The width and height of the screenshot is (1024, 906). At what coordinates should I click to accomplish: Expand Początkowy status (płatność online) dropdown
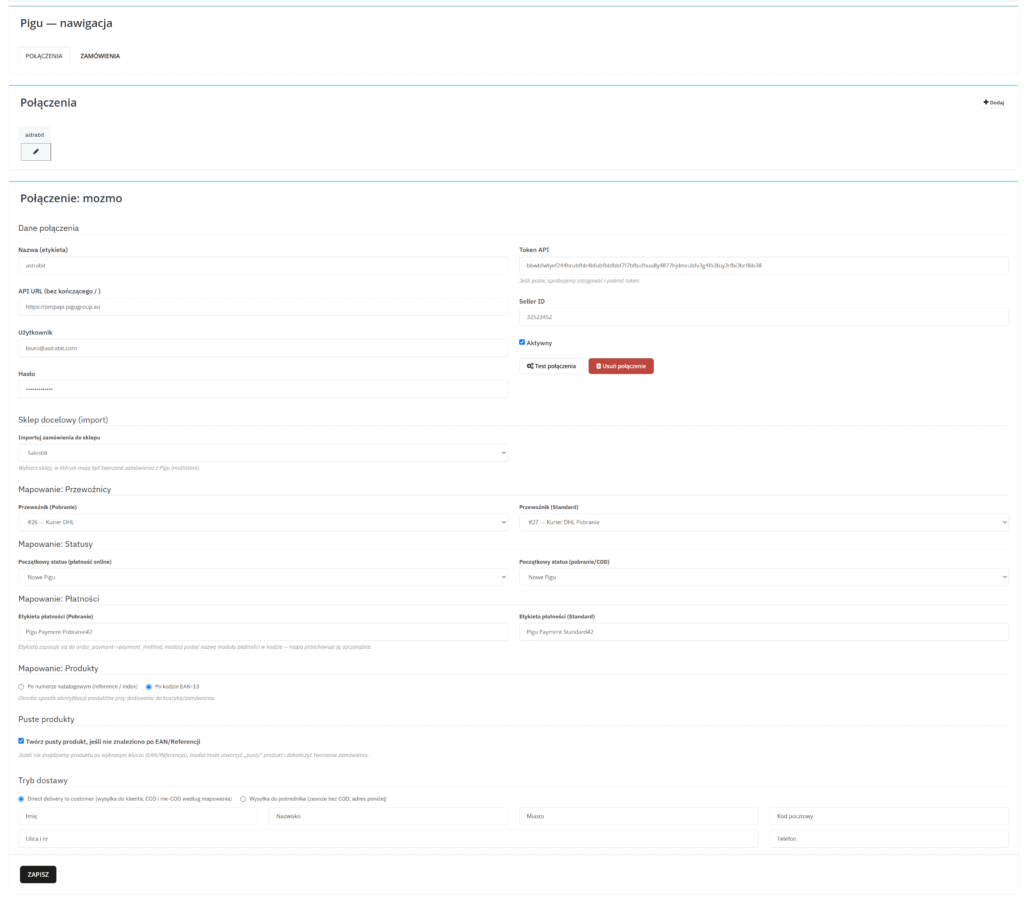point(263,577)
